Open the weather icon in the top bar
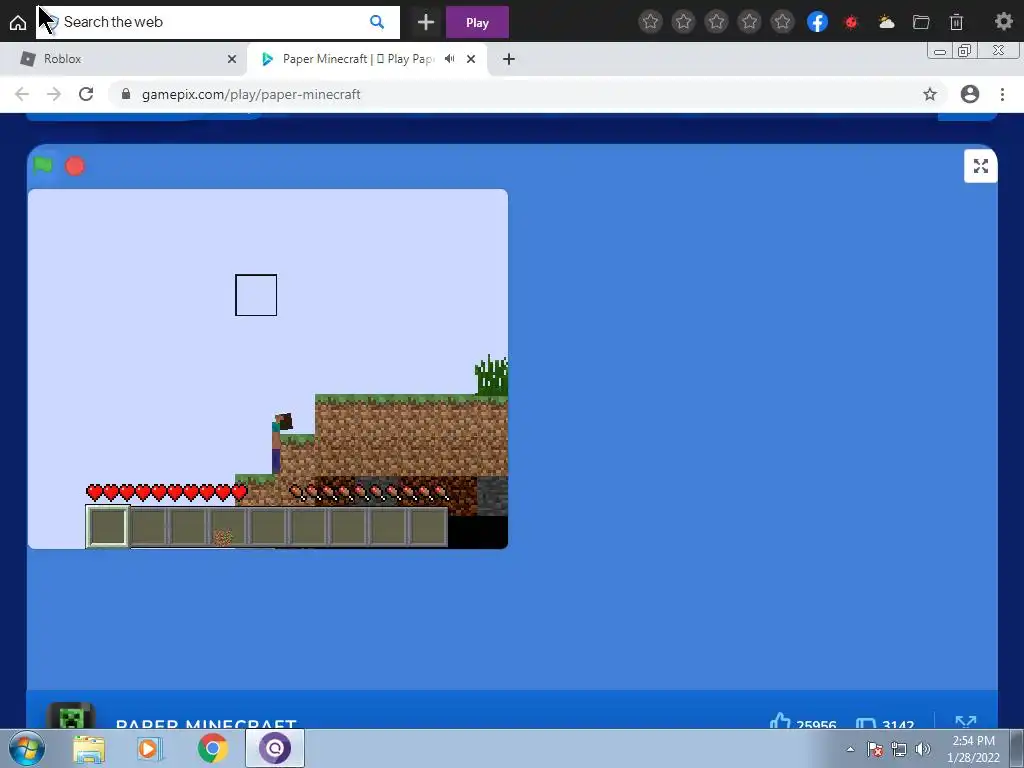The height and width of the screenshot is (768, 1024). 886,22
